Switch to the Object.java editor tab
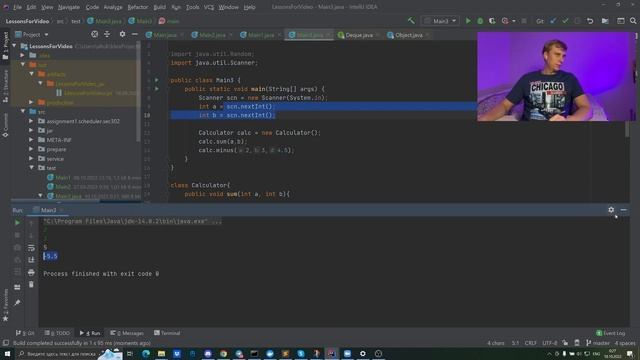This screenshot has width=640, height=360. tap(409, 35)
